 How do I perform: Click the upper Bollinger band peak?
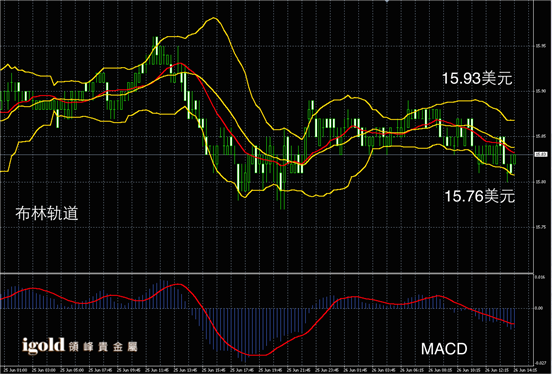coord(213,18)
